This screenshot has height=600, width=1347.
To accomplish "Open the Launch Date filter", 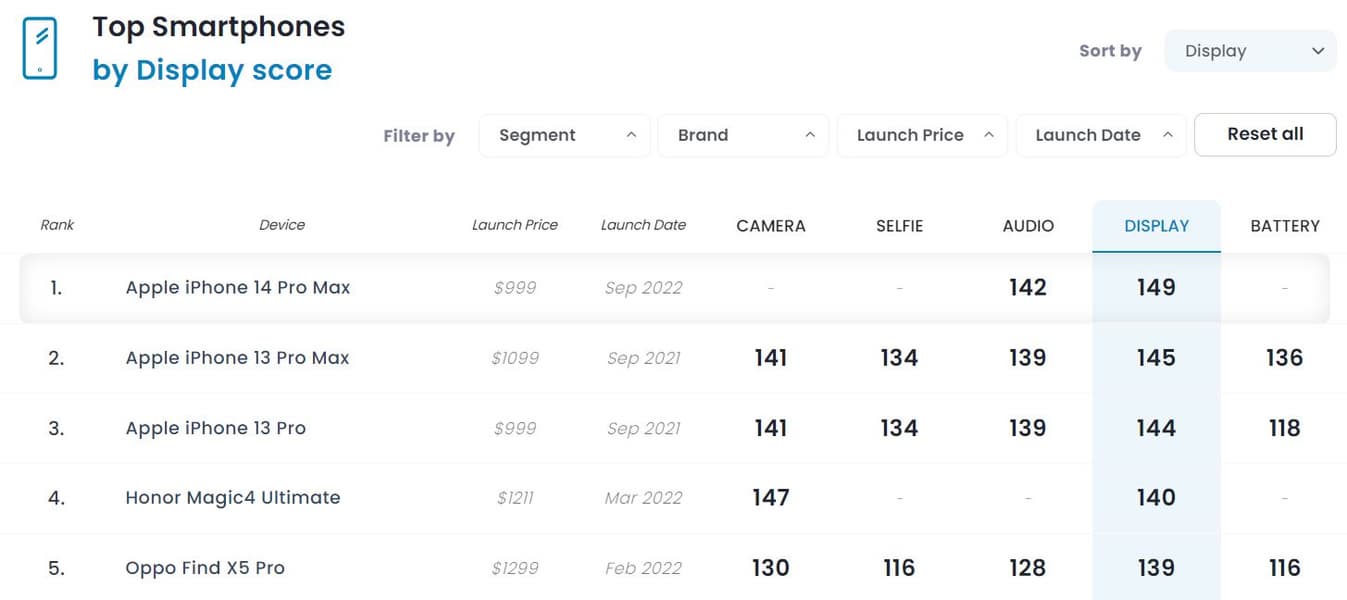I will click(x=1100, y=135).
